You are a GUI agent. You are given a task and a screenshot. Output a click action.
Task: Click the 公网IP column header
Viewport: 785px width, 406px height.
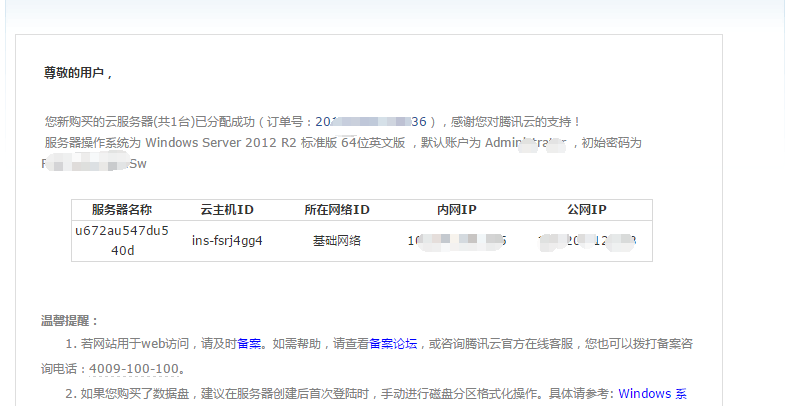click(587, 210)
